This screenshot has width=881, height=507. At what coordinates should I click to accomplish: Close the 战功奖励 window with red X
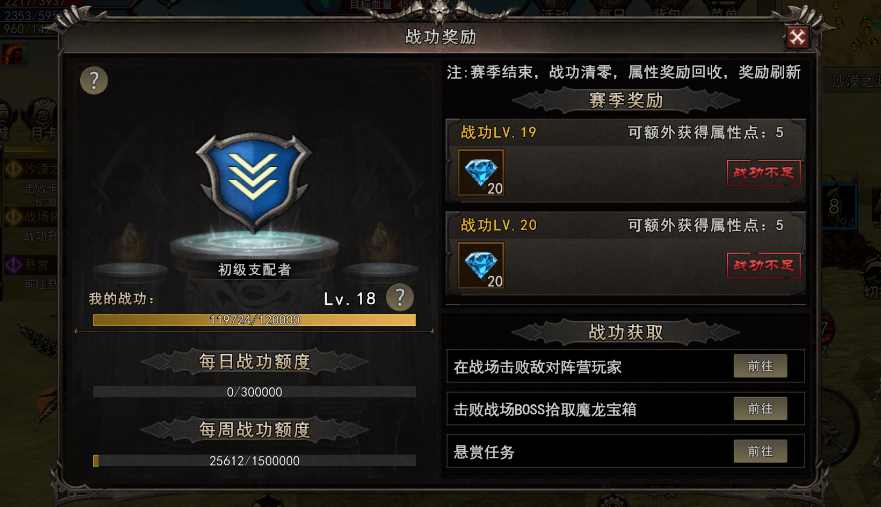point(797,37)
